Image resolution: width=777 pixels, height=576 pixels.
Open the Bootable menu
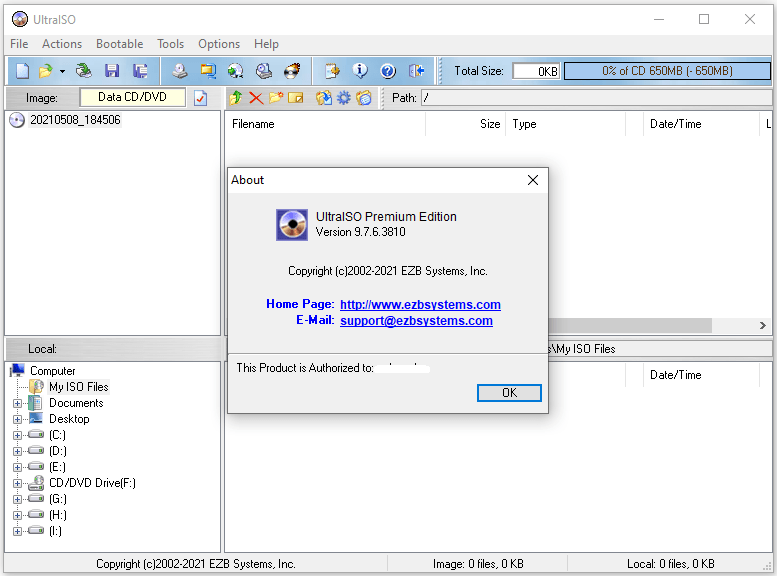[x=119, y=44]
